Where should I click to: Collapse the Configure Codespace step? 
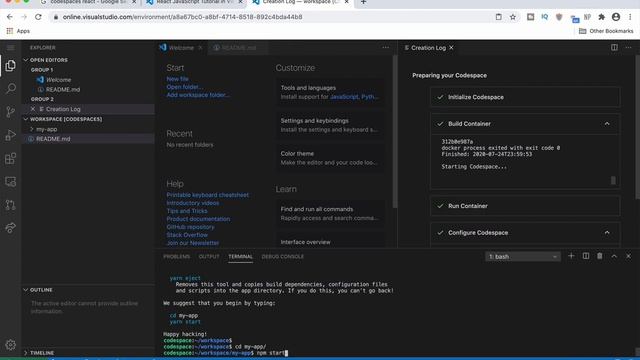607,233
